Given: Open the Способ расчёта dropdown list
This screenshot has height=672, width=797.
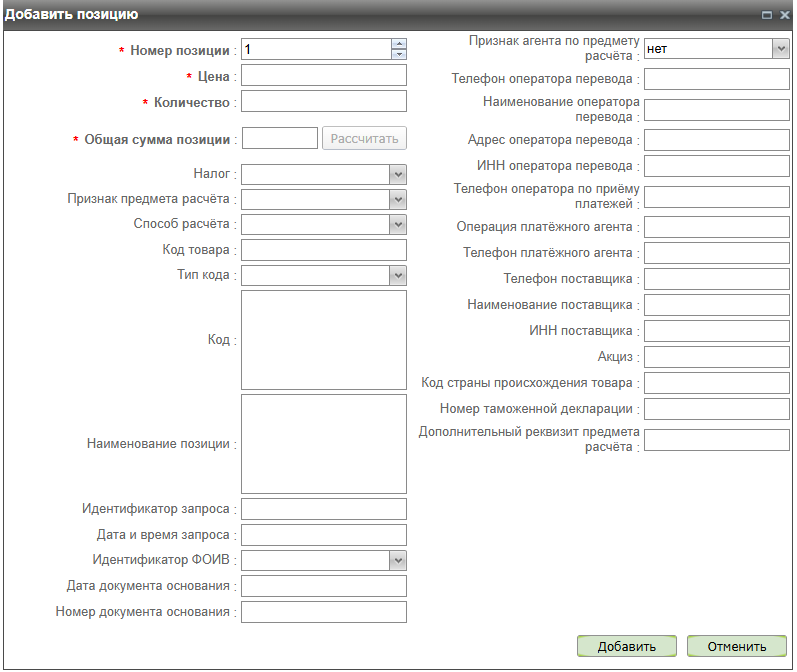Looking at the screenshot, I should coord(398,225).
